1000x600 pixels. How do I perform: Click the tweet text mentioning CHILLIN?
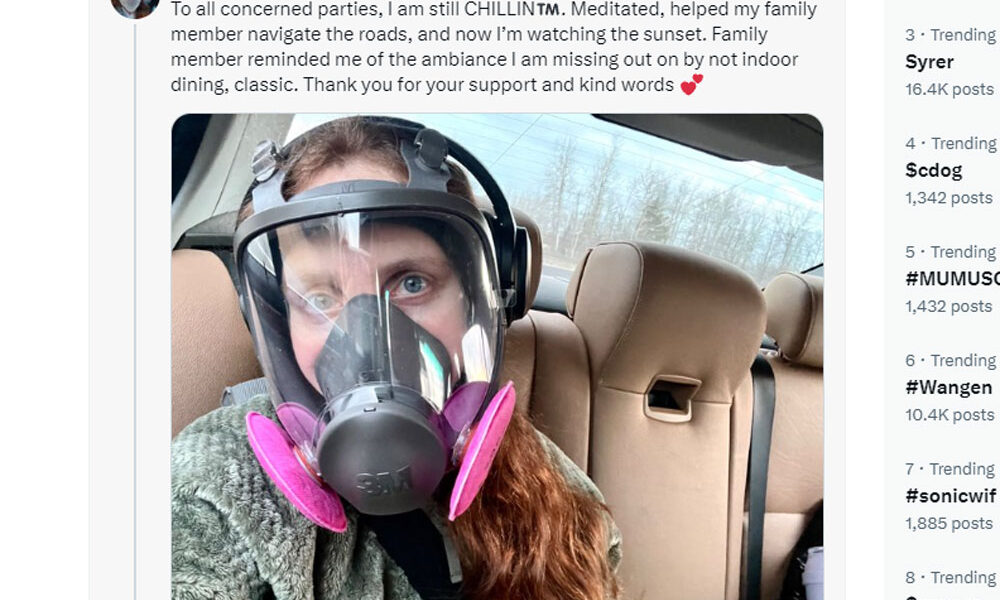coord(494,47)
